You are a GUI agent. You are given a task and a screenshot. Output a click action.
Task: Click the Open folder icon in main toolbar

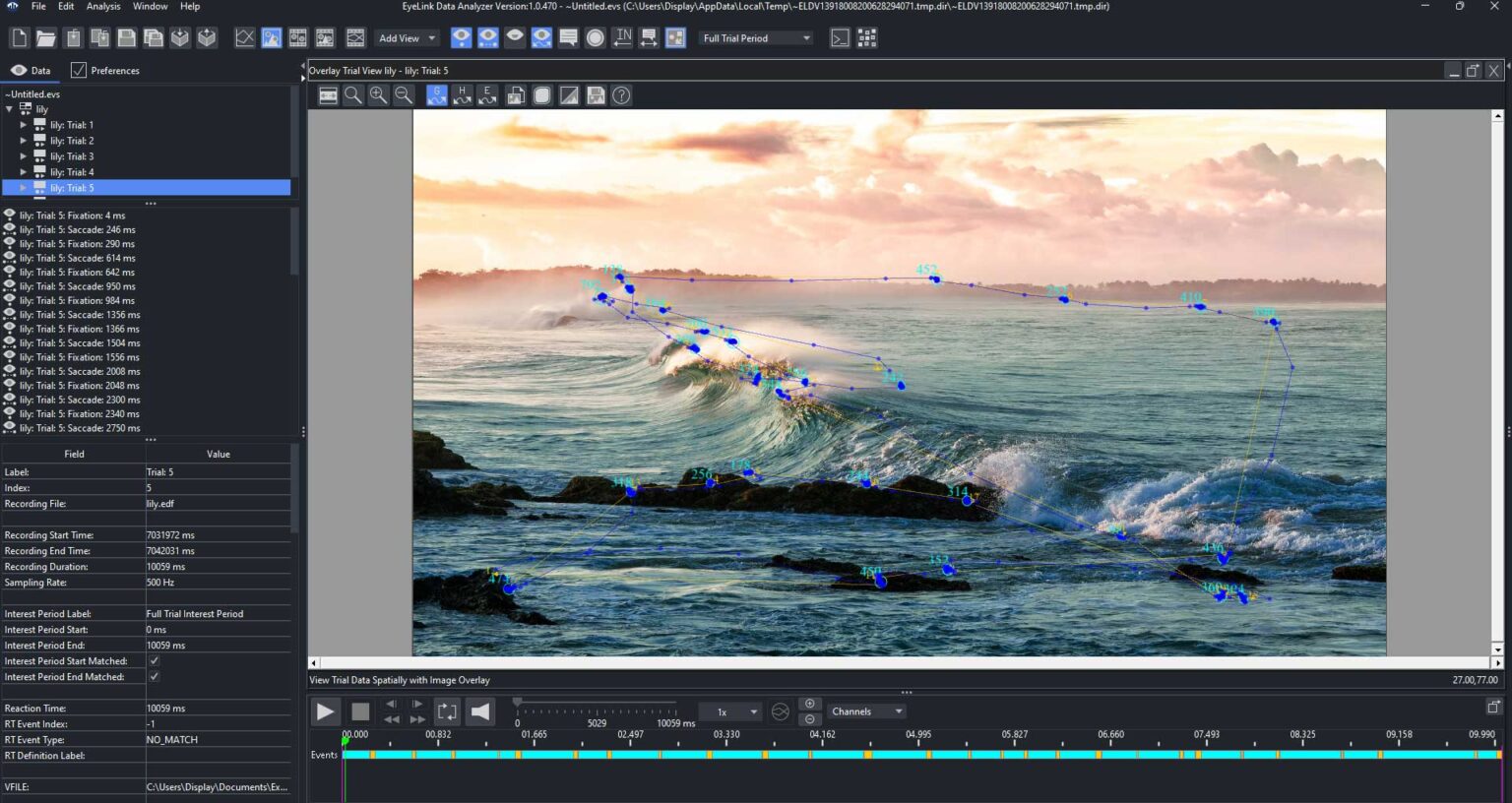(45, 38)
